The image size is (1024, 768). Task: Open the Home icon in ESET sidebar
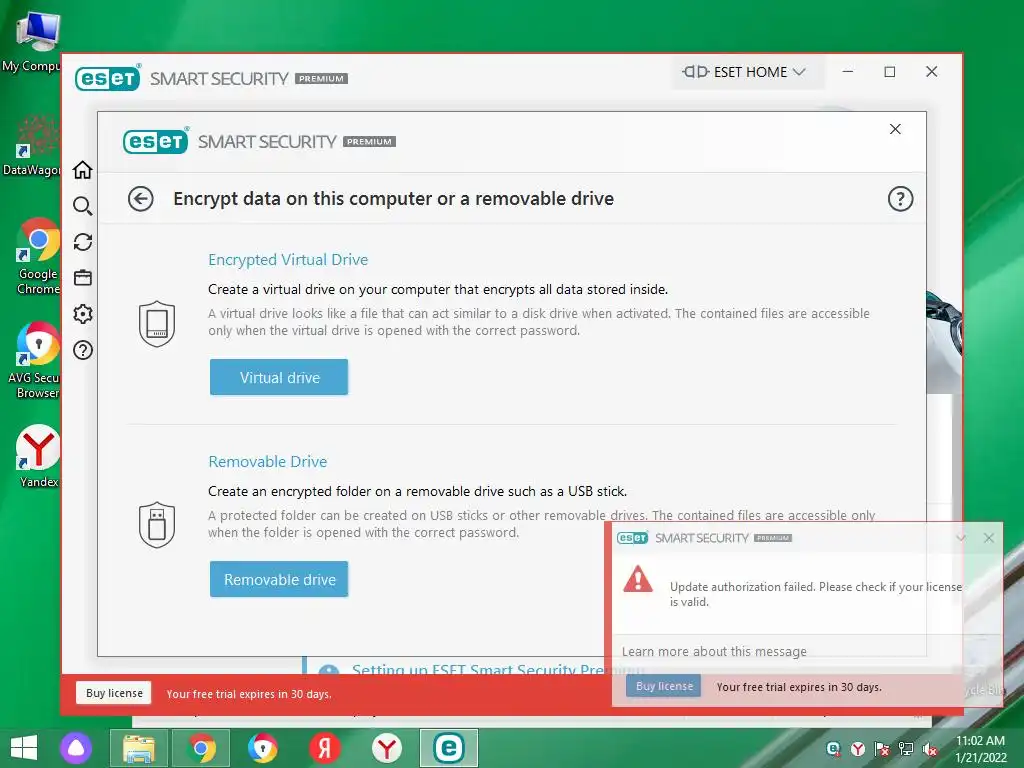pyautogui.click(x=83, y=170)
